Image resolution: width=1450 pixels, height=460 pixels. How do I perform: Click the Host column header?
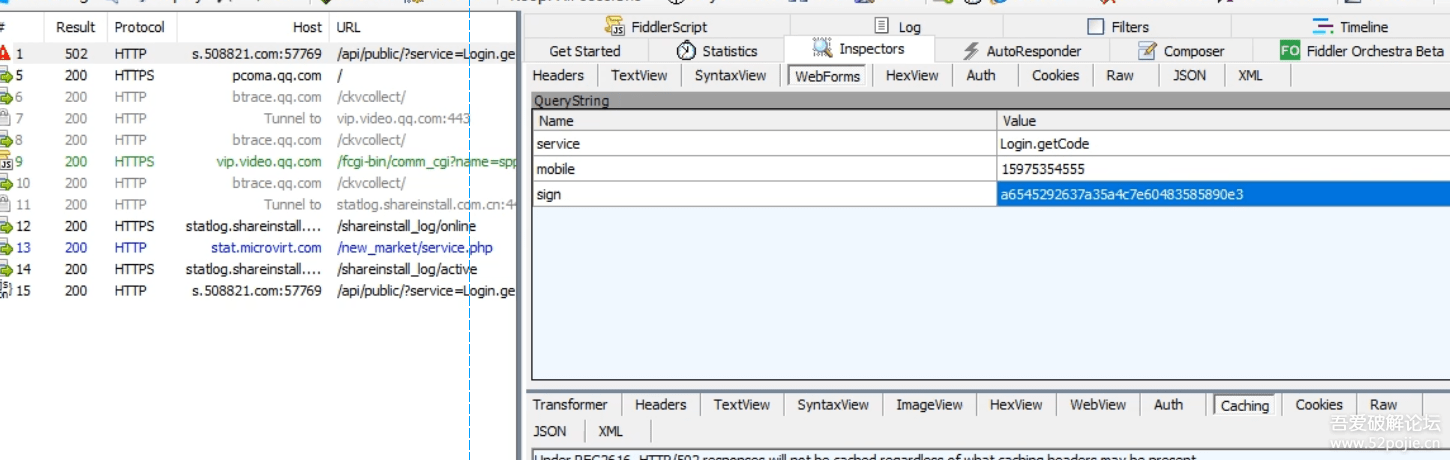[x=307, y=27]
